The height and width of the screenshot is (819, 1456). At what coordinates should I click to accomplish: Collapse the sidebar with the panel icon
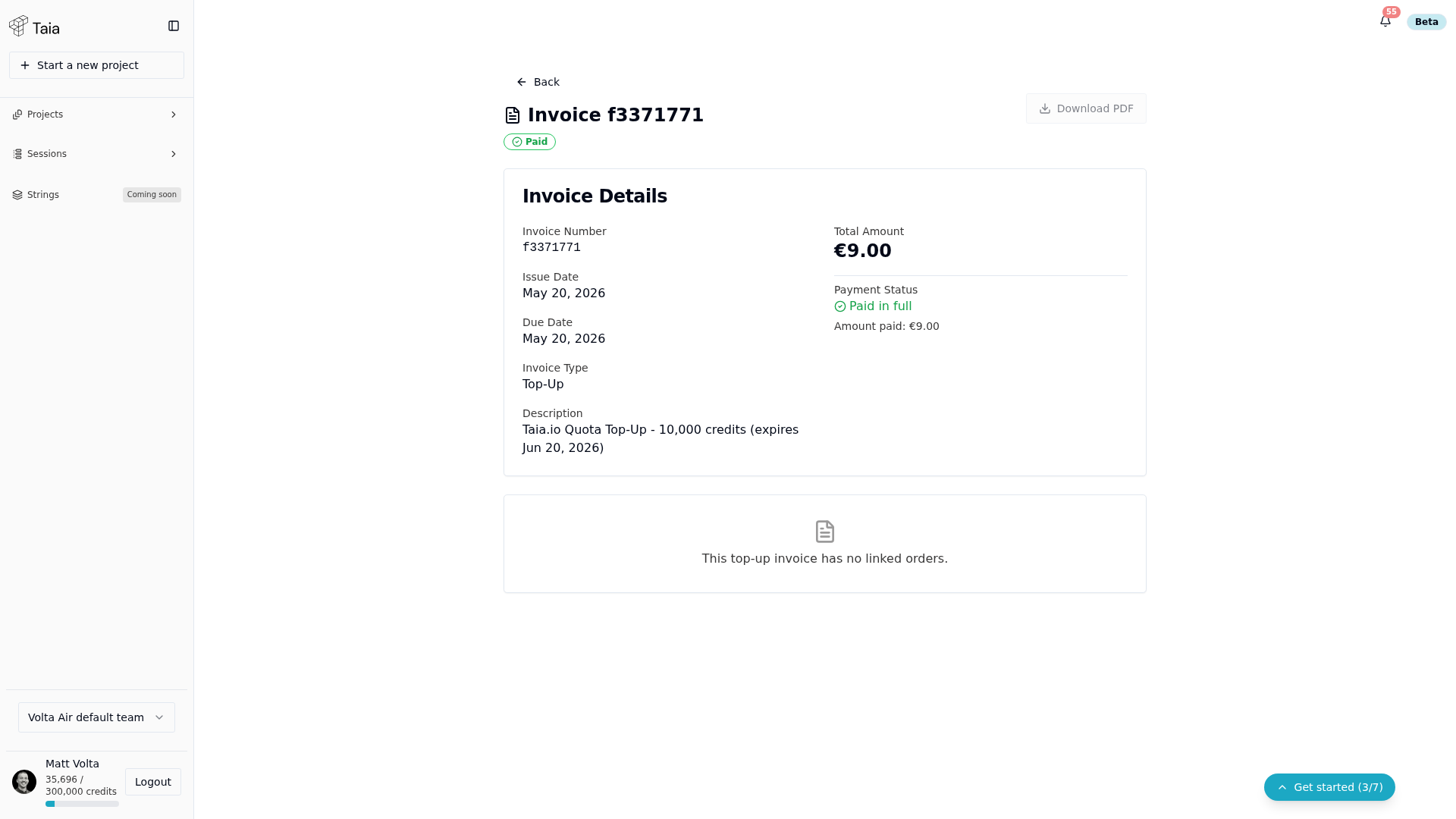point(174,26)
